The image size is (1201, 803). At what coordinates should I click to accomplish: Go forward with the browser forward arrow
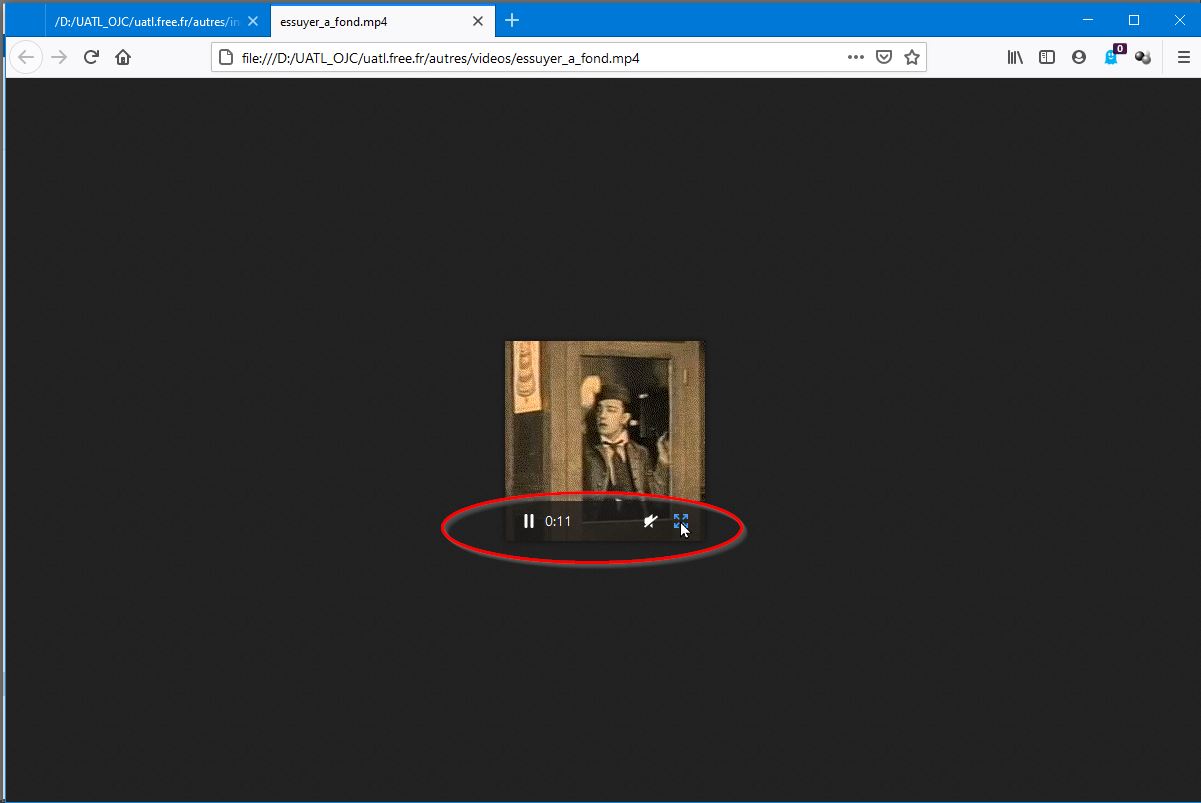tap(59, 57)
